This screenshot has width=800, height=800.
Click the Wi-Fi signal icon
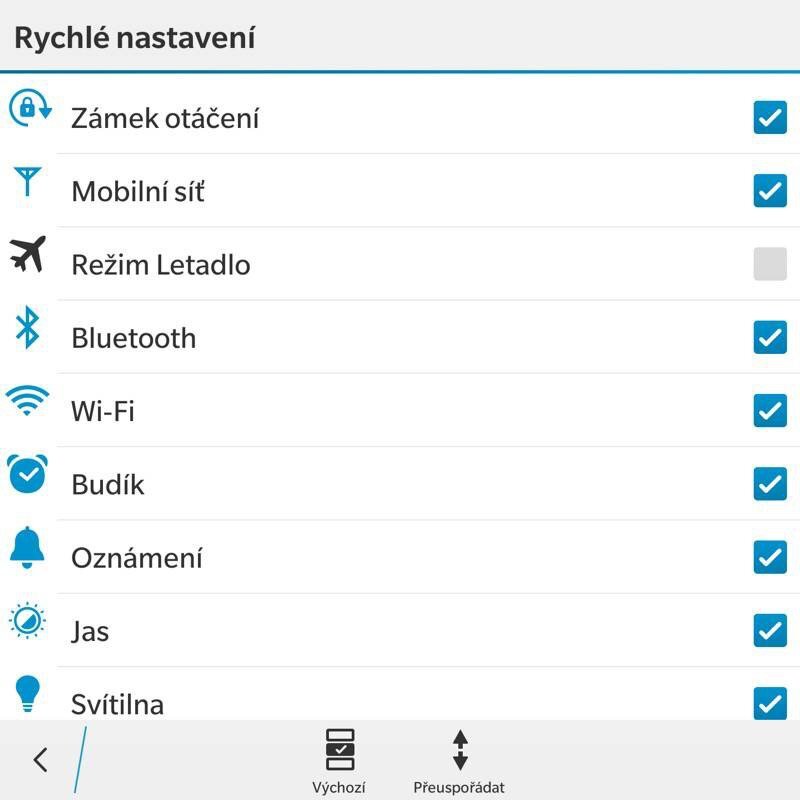(x=28, y=401)
